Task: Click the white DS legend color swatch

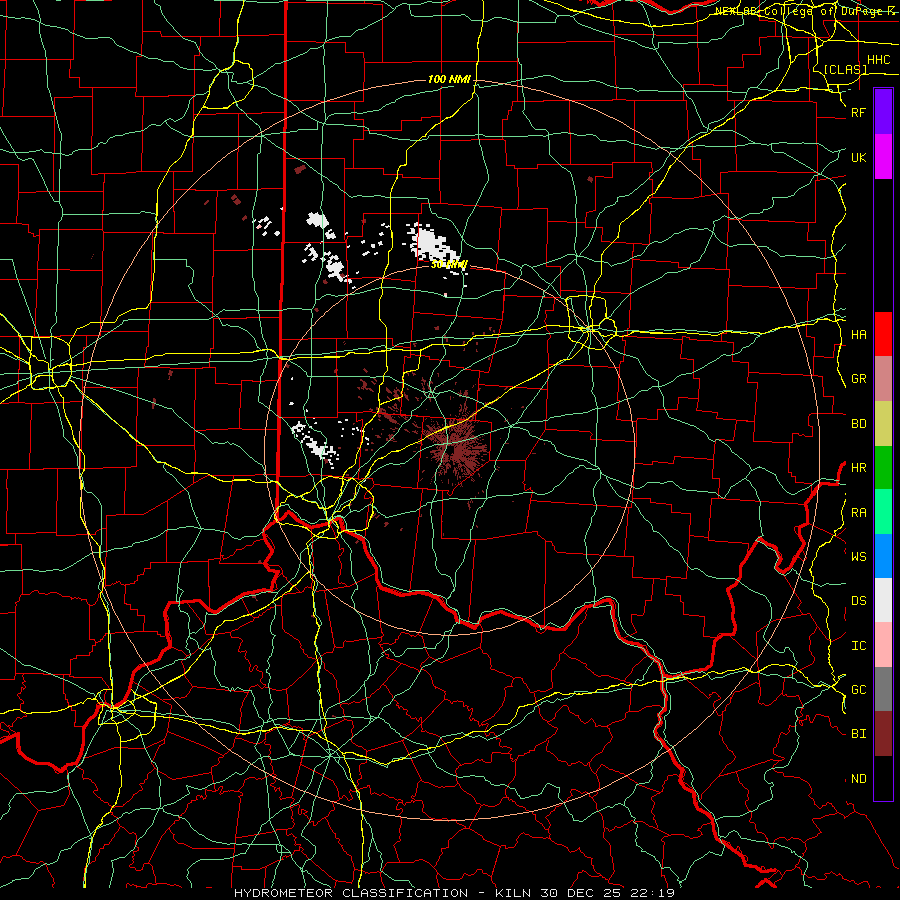Action: point(883,600)
